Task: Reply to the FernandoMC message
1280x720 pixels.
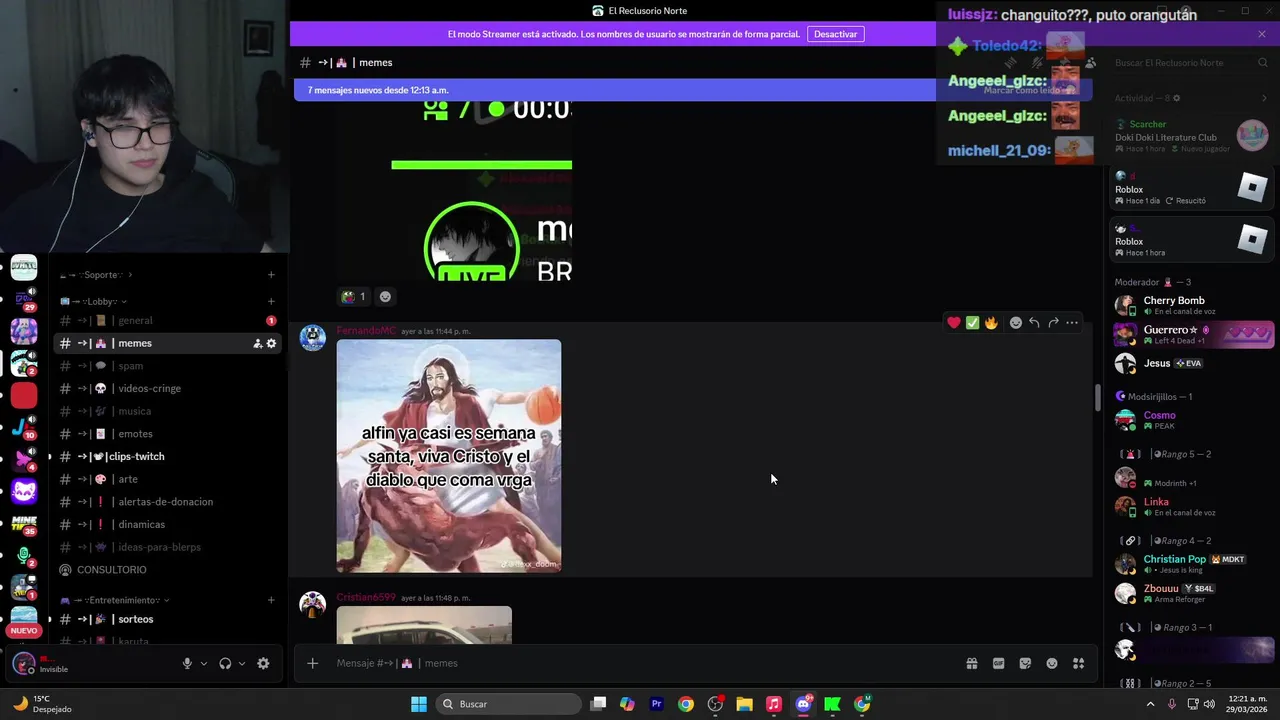Action: point(1034,322)
